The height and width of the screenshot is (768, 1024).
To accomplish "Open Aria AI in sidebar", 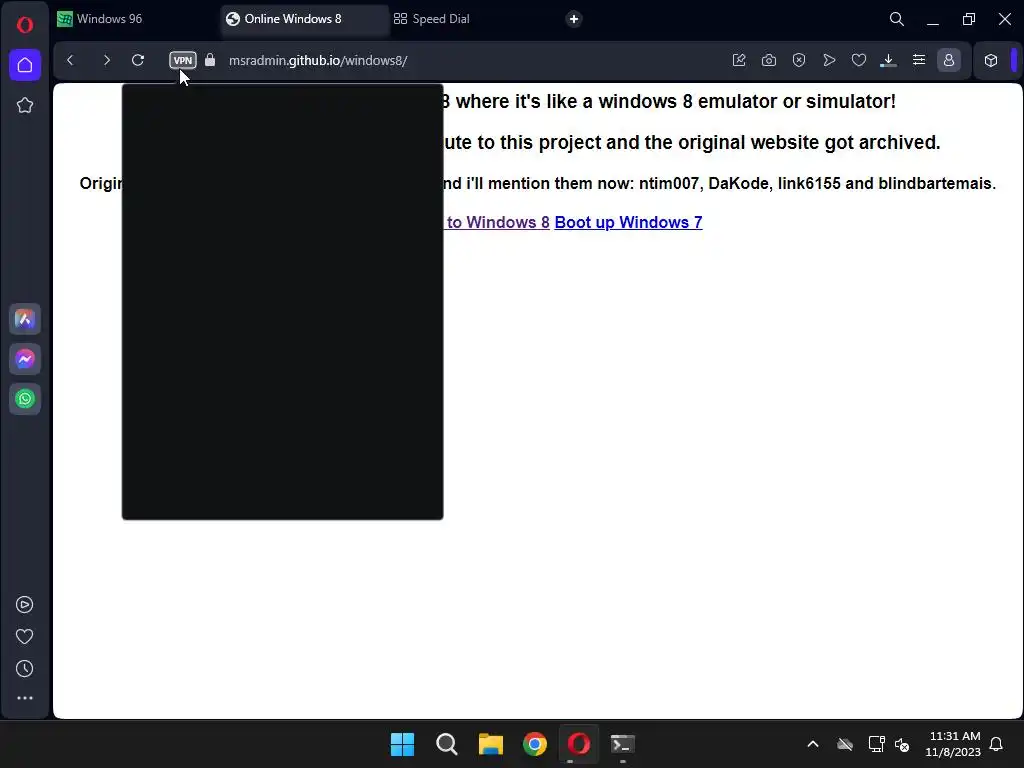I will 25,319.
